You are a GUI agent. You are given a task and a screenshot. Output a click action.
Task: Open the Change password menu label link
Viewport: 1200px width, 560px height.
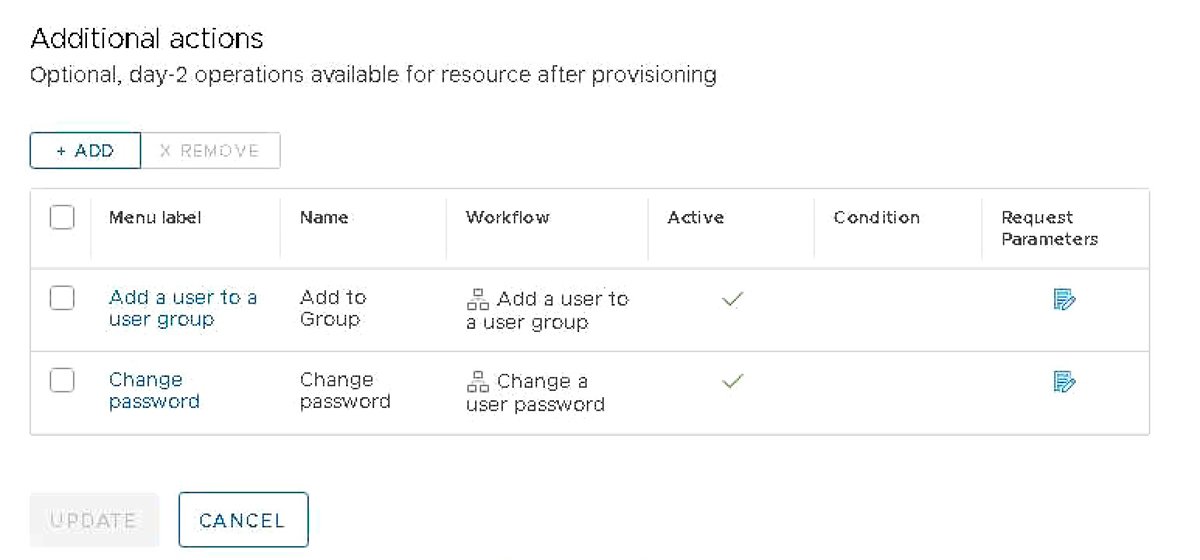pos(153,390)
